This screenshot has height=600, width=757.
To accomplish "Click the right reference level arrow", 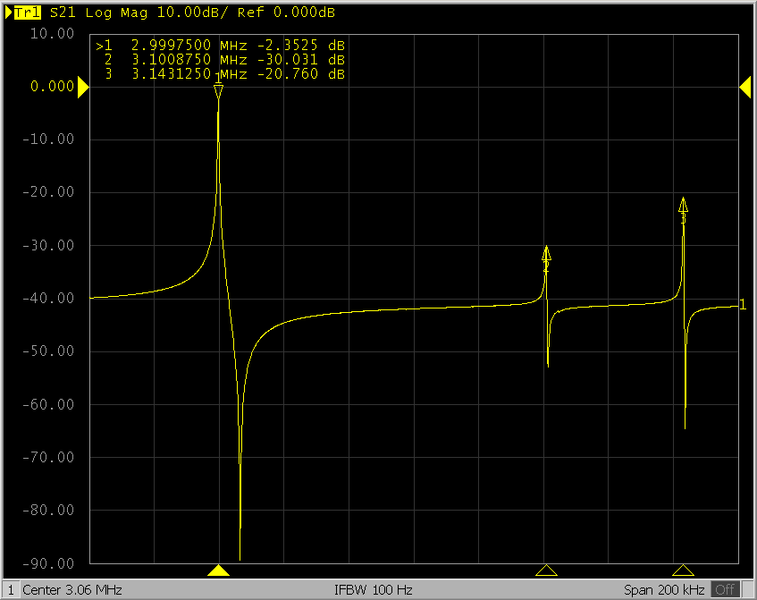I will (x=745, y=88).
